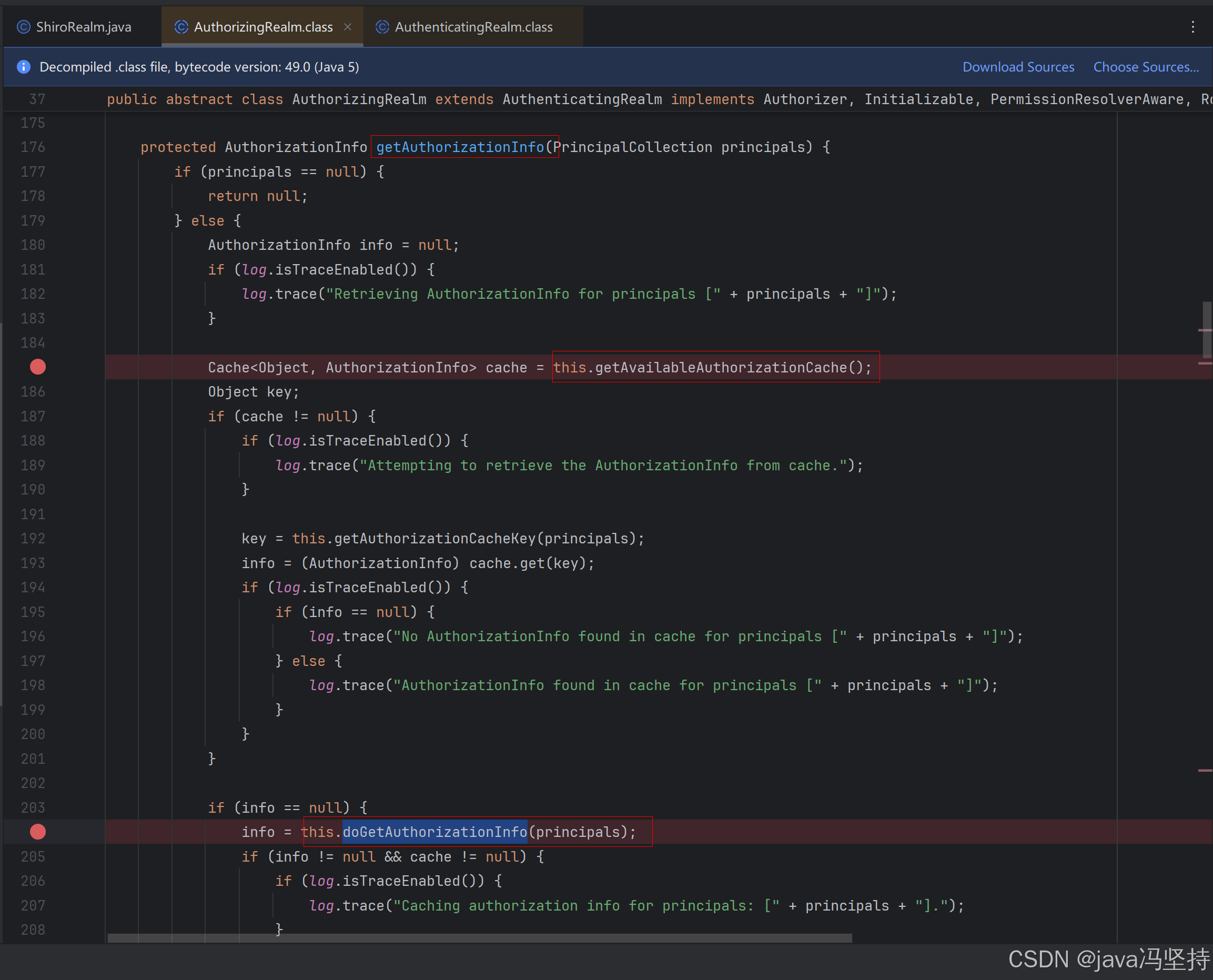This screenshot has height=980, width=1213.
Task: Open the editor tabs more-options menu
Action: [x=1192, y=26]
